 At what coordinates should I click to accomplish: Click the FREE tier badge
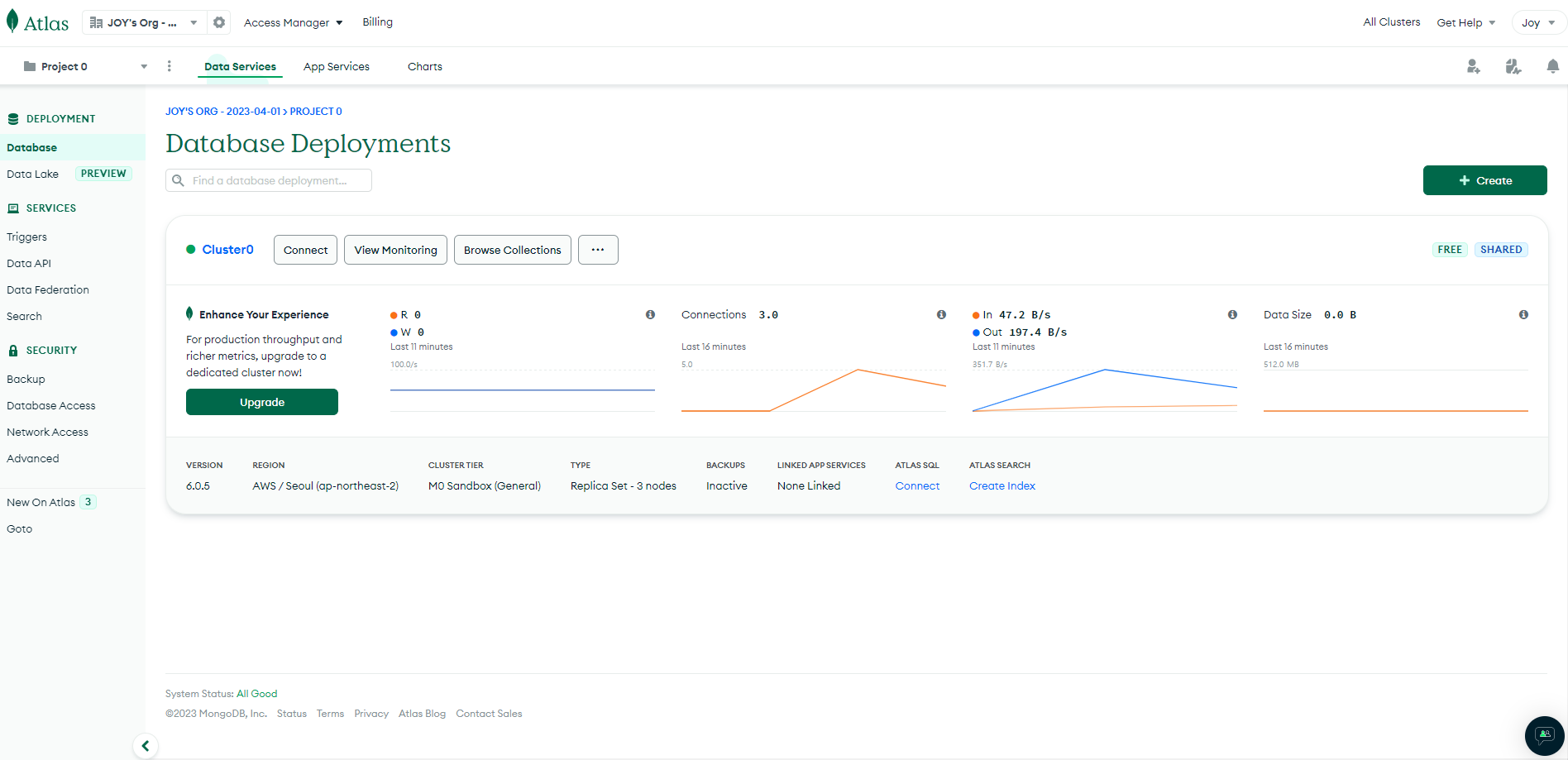pyautogui.click(x=1450, y=250)
